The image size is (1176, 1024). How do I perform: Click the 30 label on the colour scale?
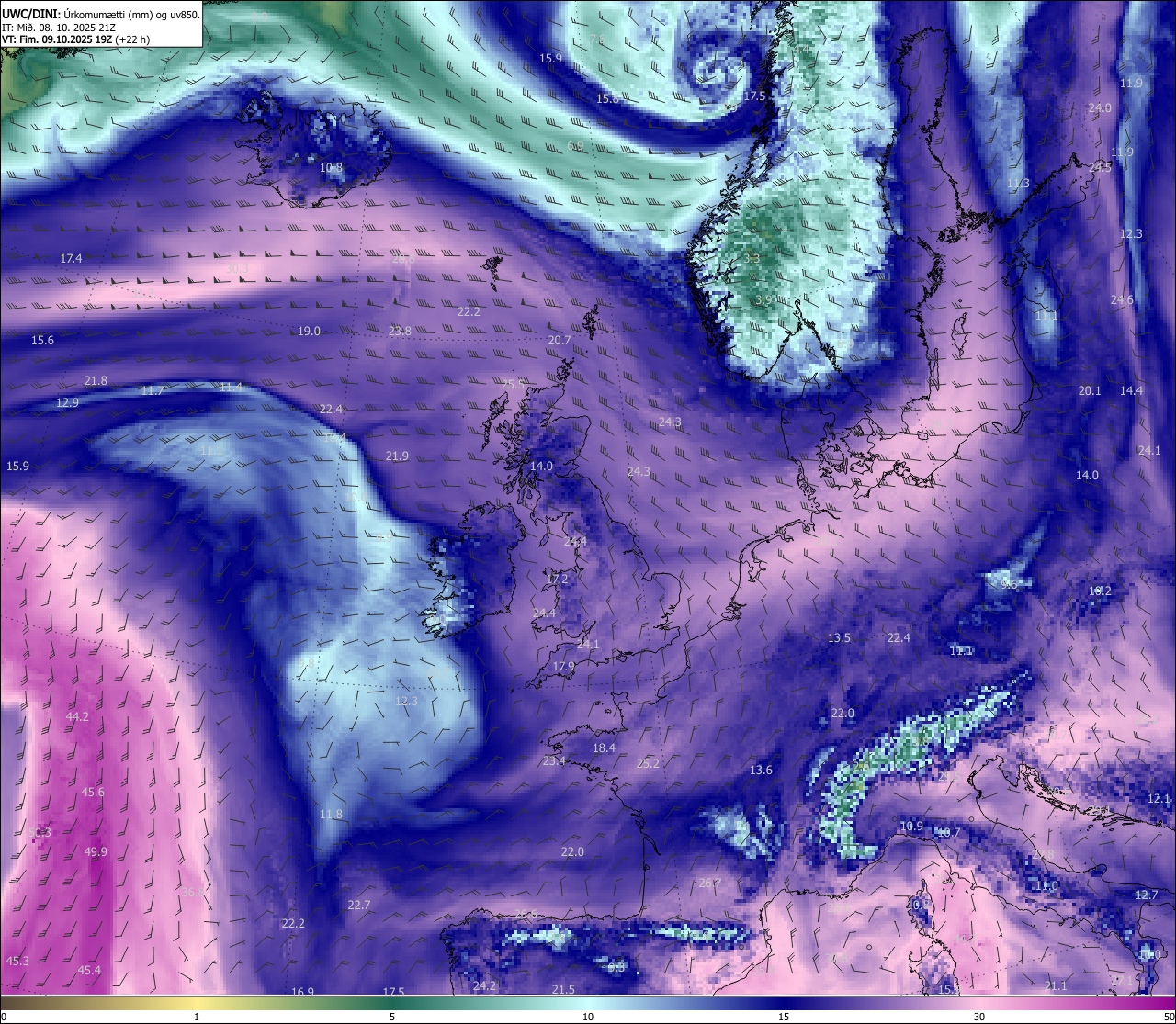click(x=979, y=1017)
